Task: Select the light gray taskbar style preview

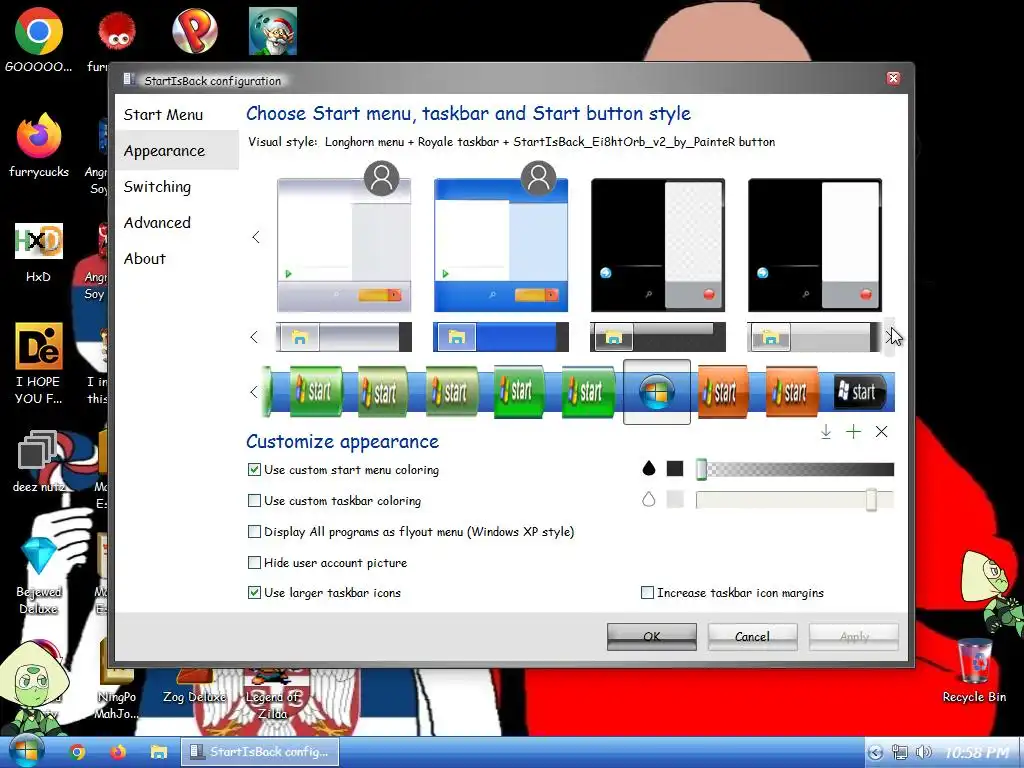Action: [814, 337]
